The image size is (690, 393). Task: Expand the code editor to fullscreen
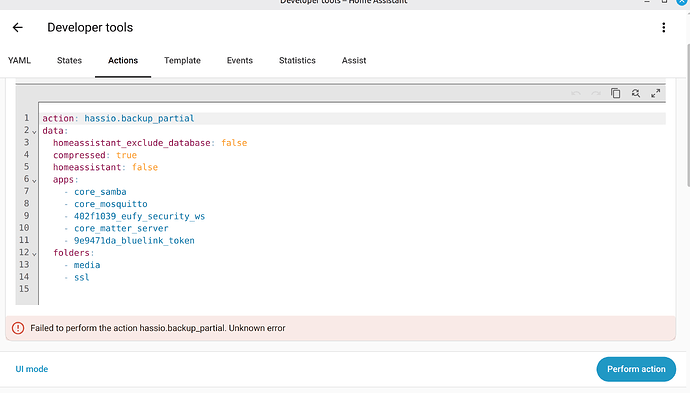pyautogui.click(x=656, y=93)
